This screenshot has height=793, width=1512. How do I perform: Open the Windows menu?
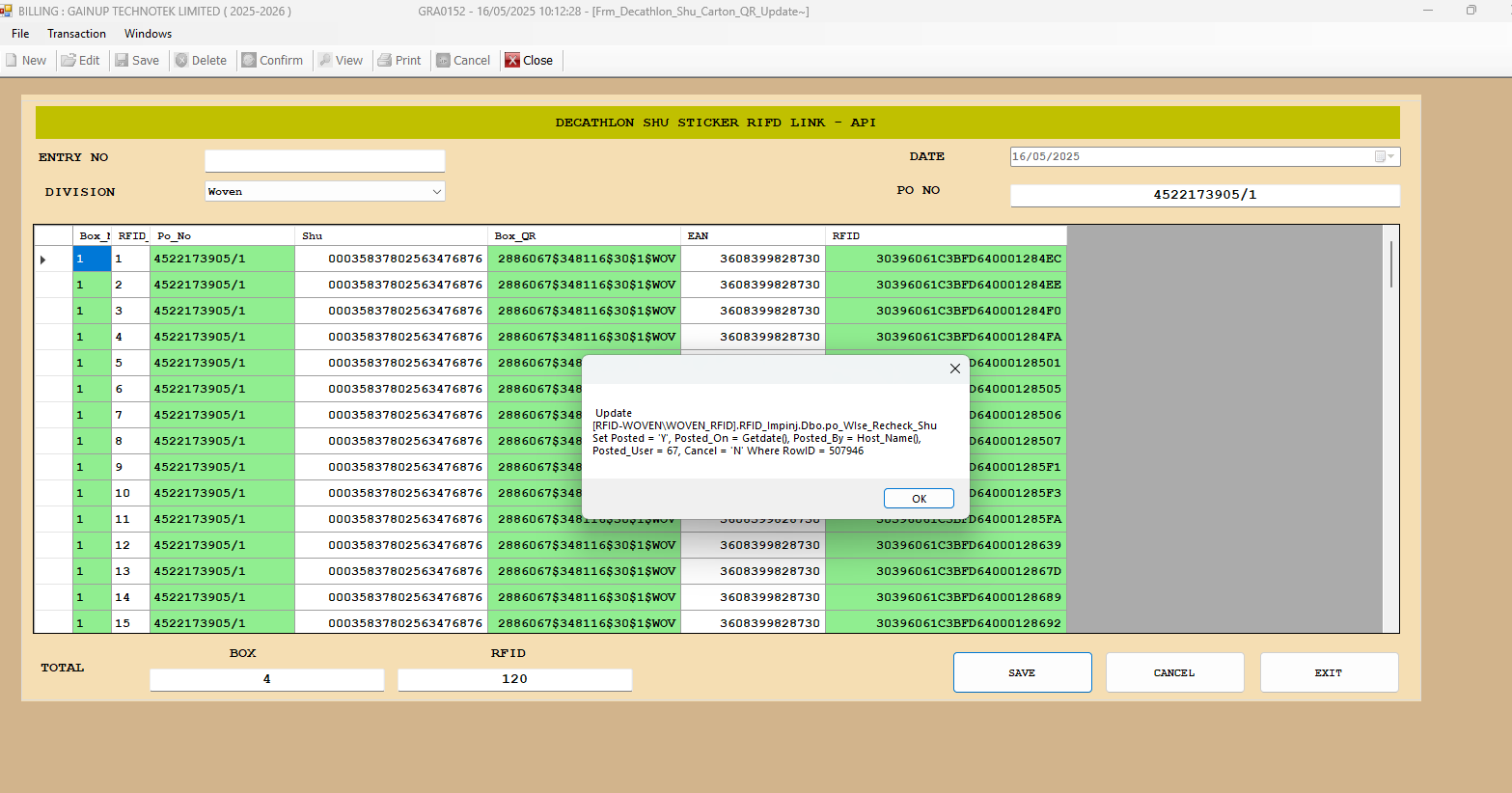tap(148, 34)
